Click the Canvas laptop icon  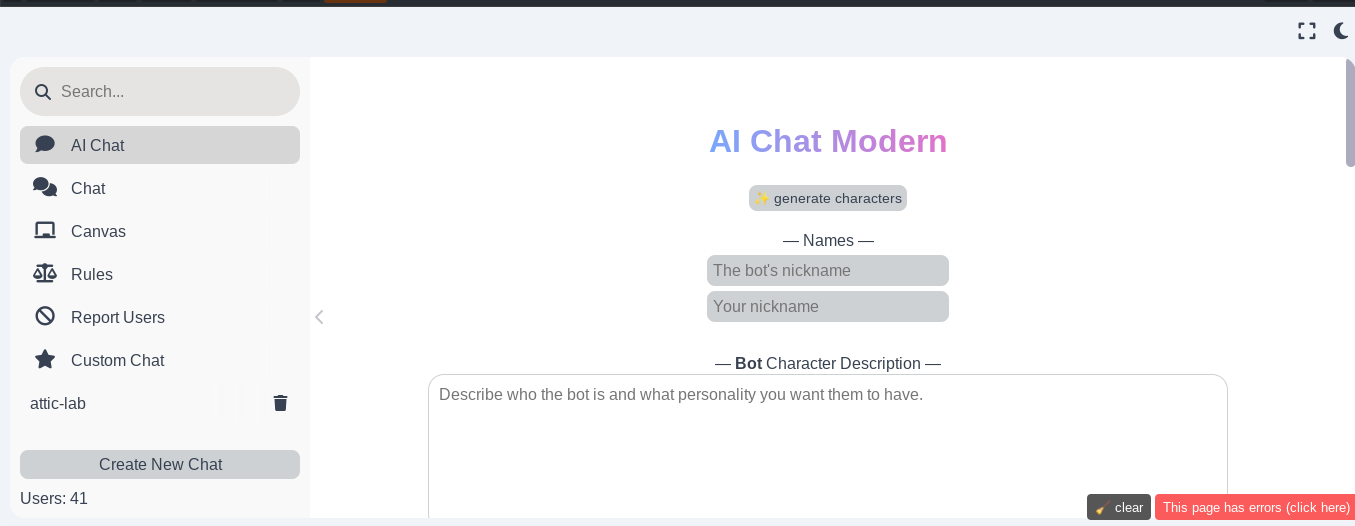click(x=45, y=231)
